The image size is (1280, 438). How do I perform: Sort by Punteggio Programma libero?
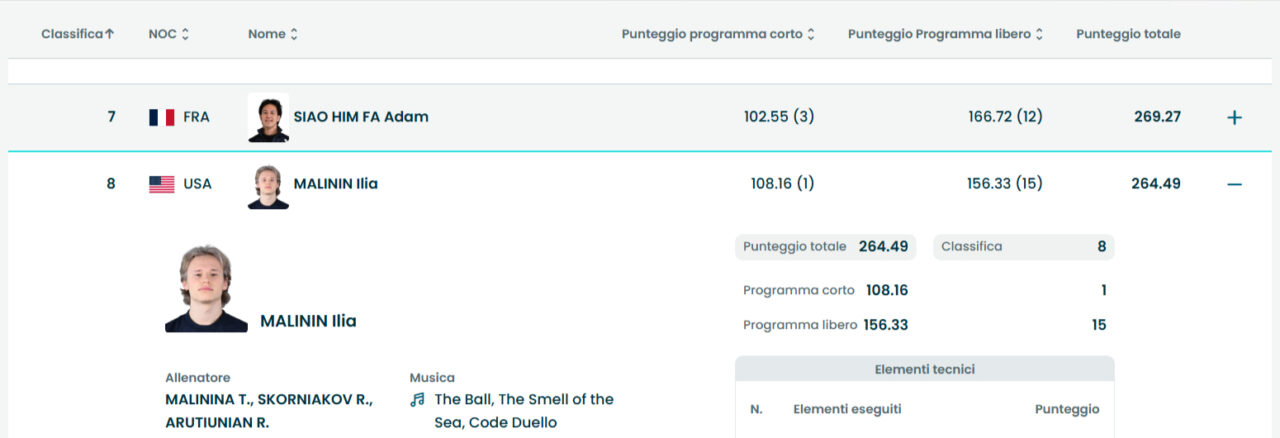[945, 34]
